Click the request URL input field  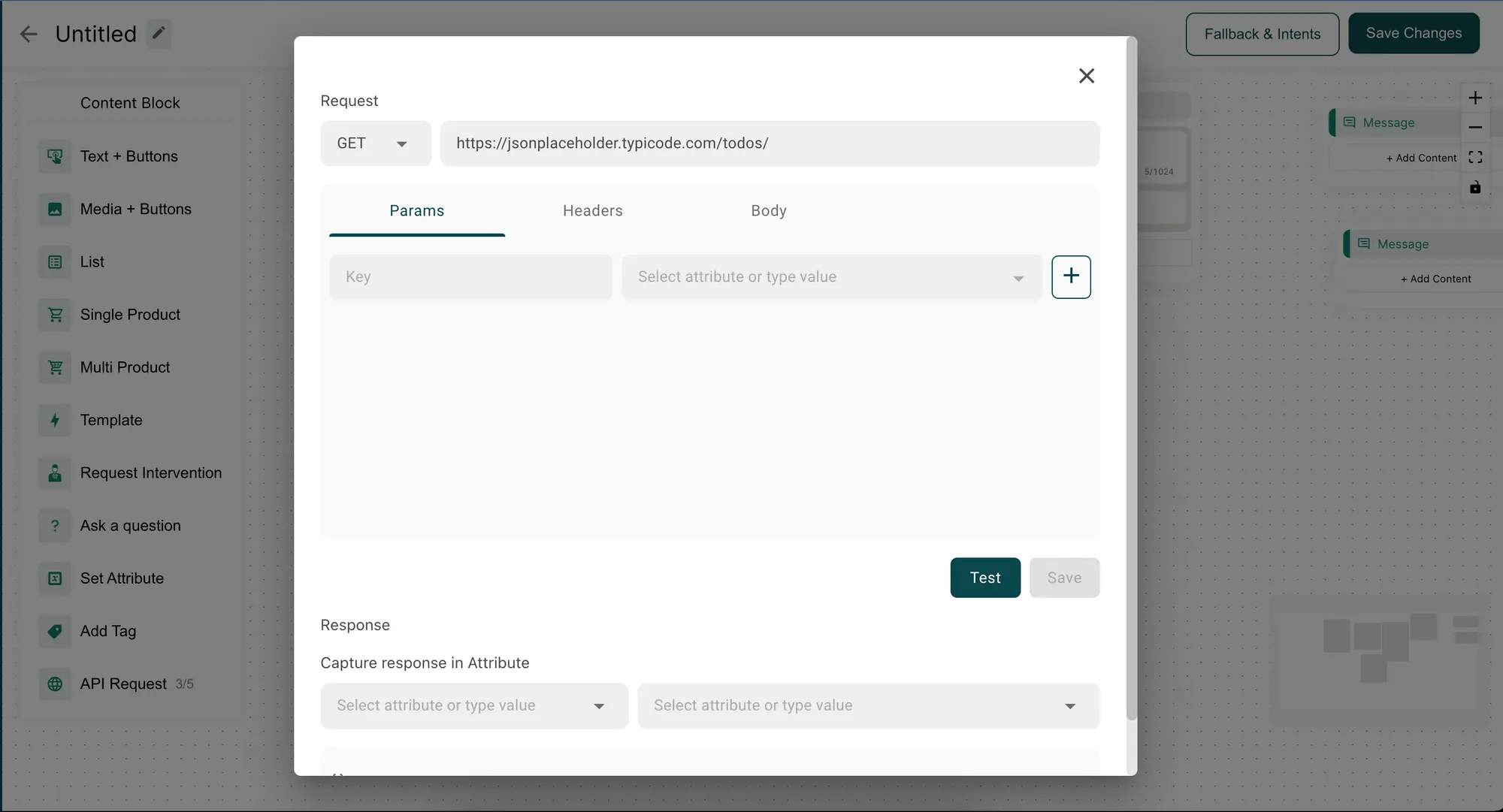(x=770, y=143)
